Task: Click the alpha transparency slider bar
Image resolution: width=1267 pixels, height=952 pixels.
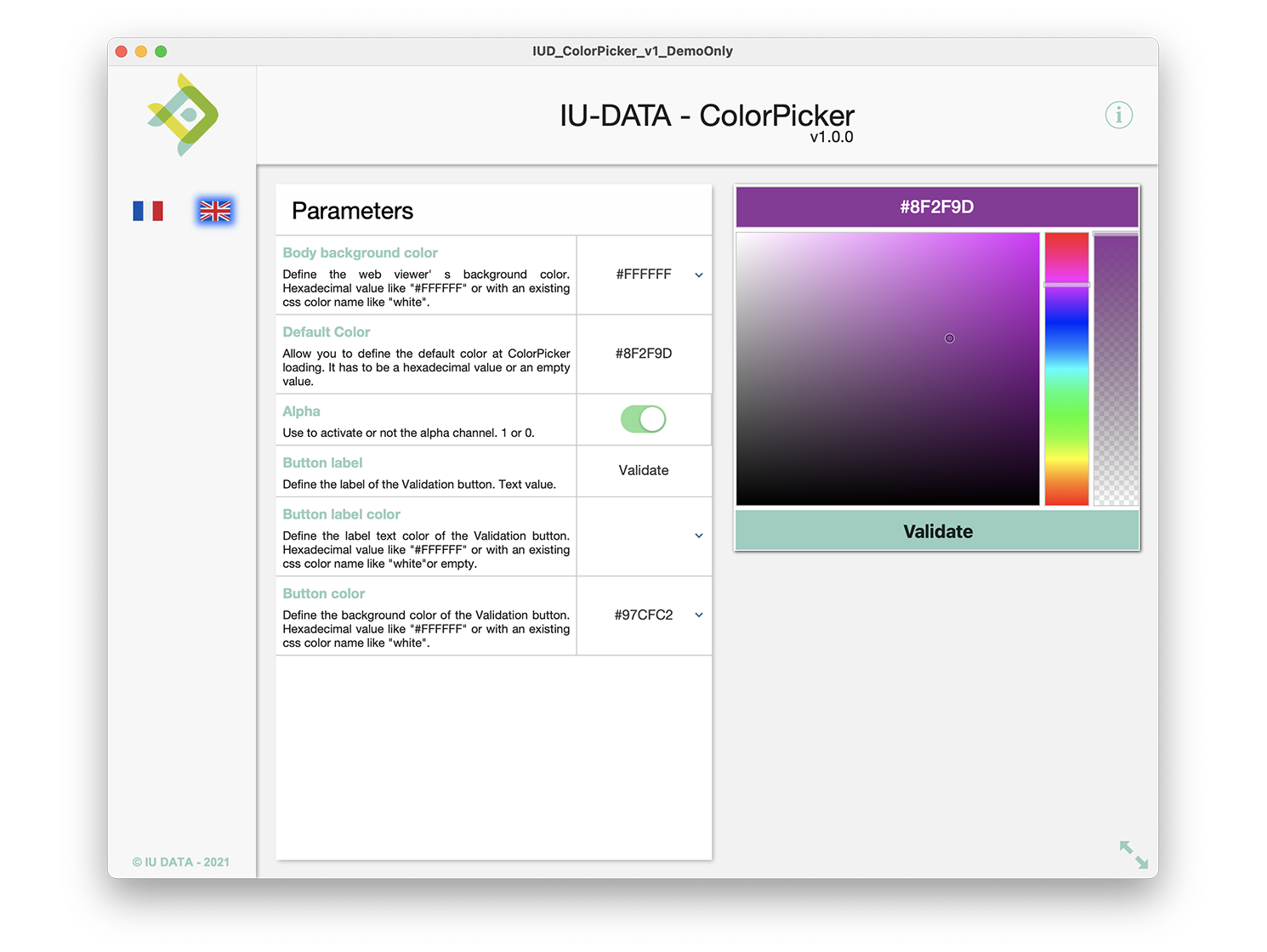Action: (1116, 369)
